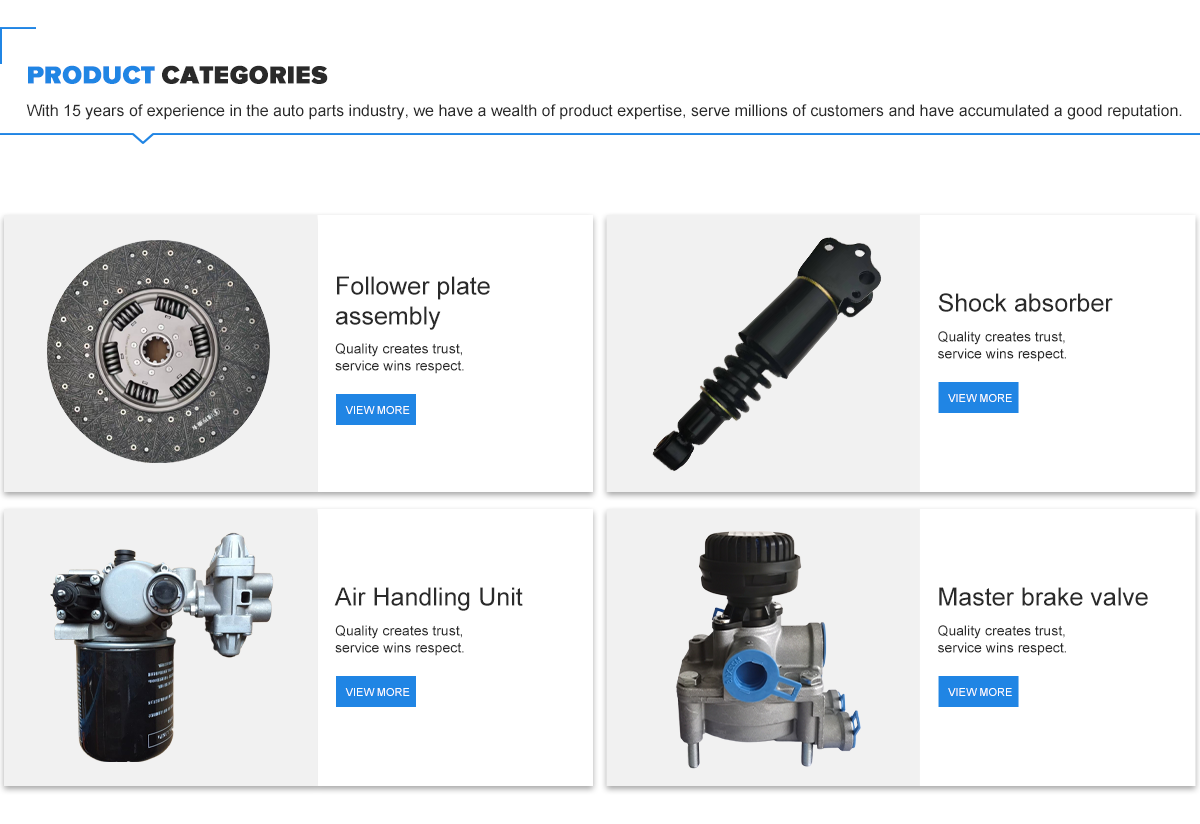Viewport: 1200px width, 824px height.
Task: Open the Master brake valve title link
Action: [x=1043, y=597]
